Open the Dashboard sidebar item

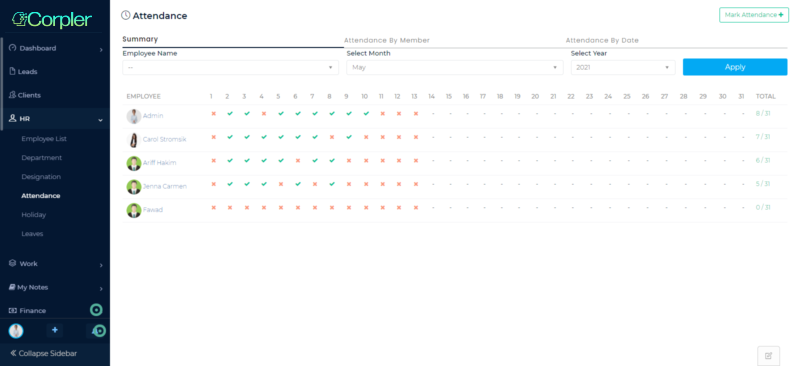(x=55, y=48)
